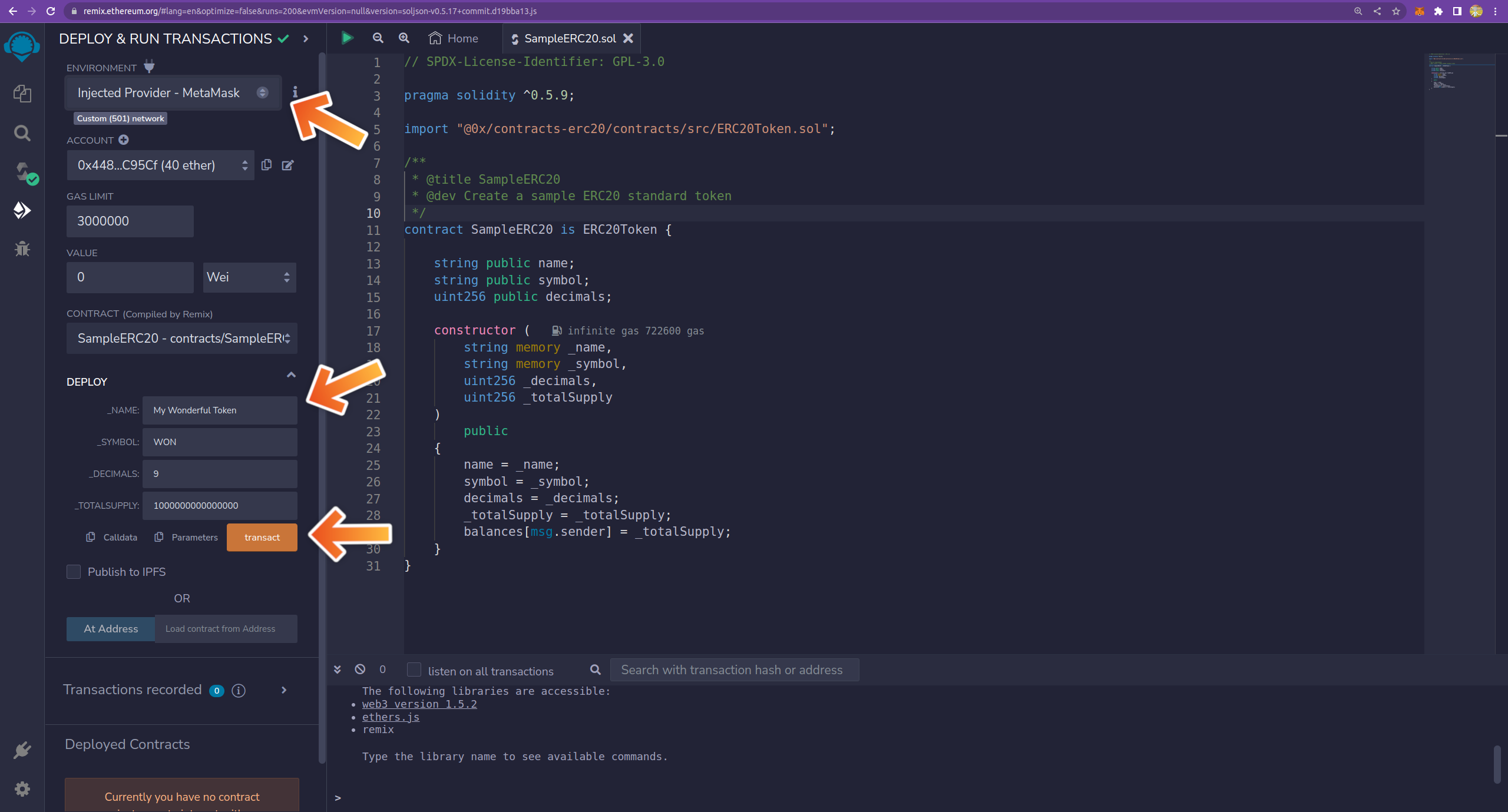The image size is (1508, 812).
Task: Check listen on all transactions
Action: click(414, 670)
